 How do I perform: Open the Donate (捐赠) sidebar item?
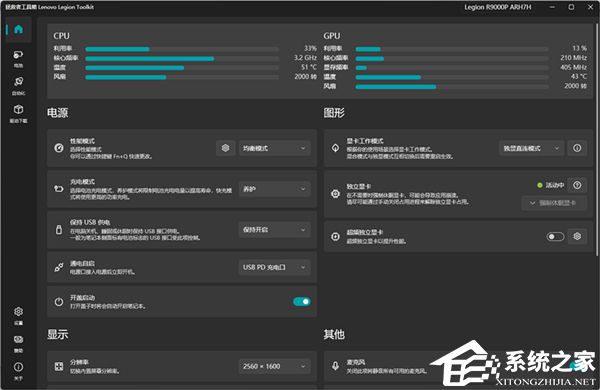click(x=18, y=343)
